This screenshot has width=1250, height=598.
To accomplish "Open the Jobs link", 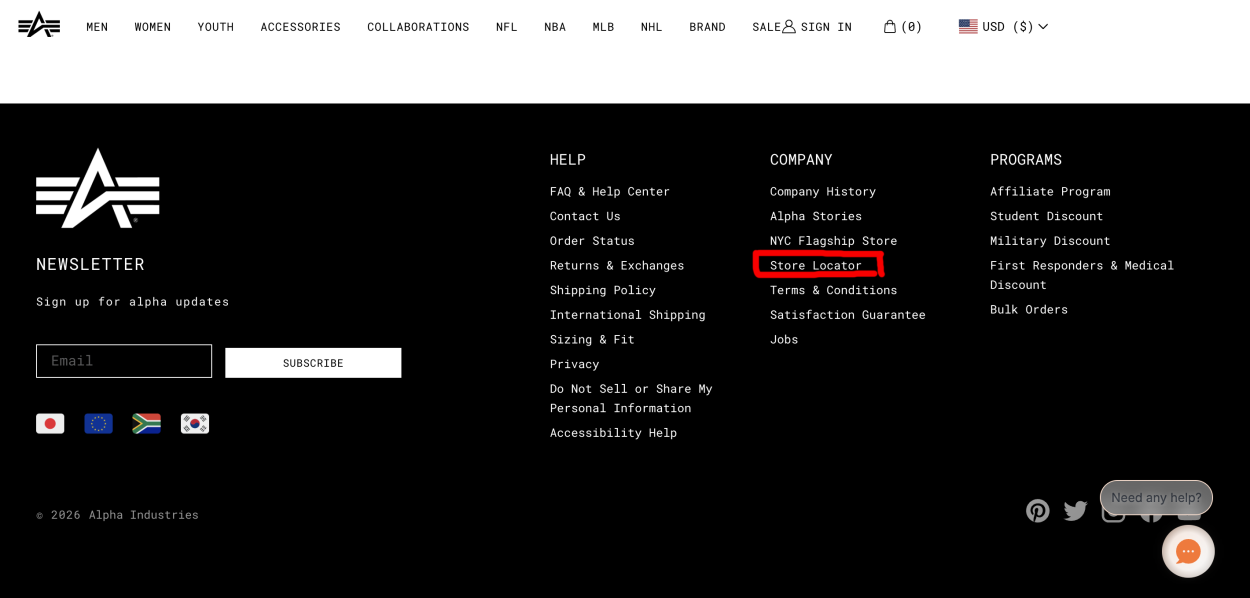I will [x=784, y=340].
